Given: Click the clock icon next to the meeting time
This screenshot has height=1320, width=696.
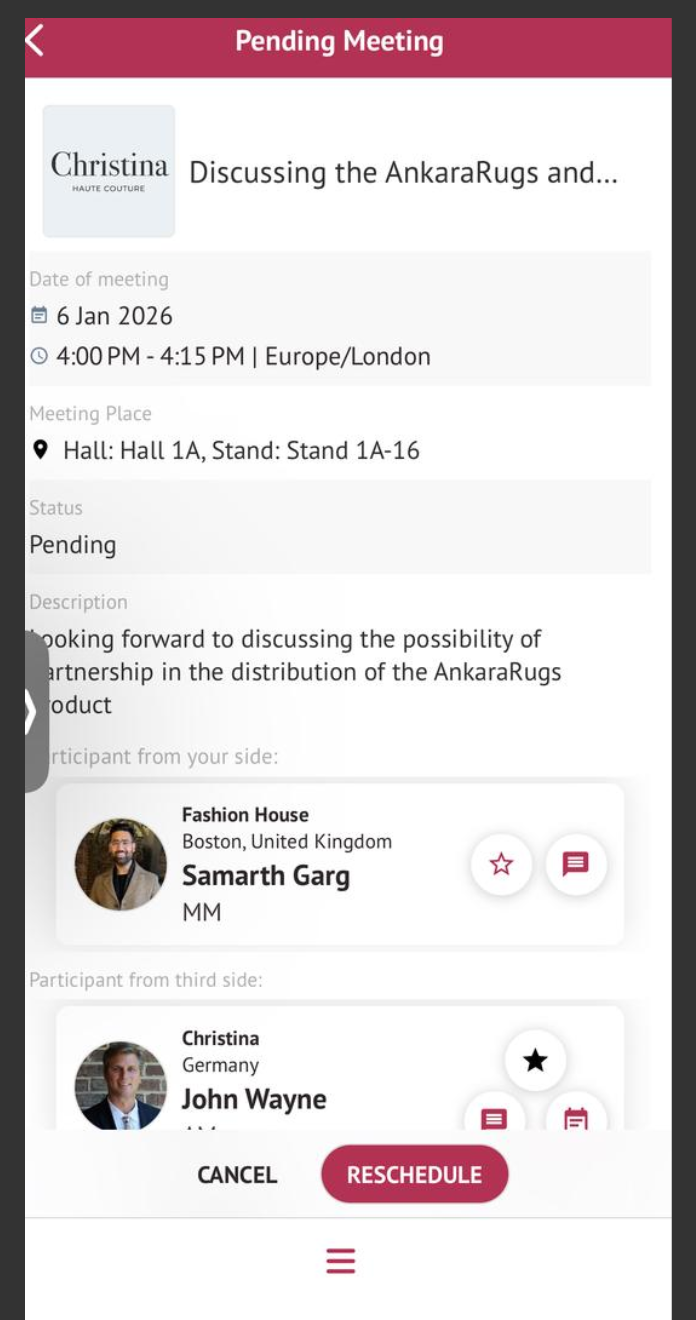Looking at the screenshot, I should (x=39, y=356).
